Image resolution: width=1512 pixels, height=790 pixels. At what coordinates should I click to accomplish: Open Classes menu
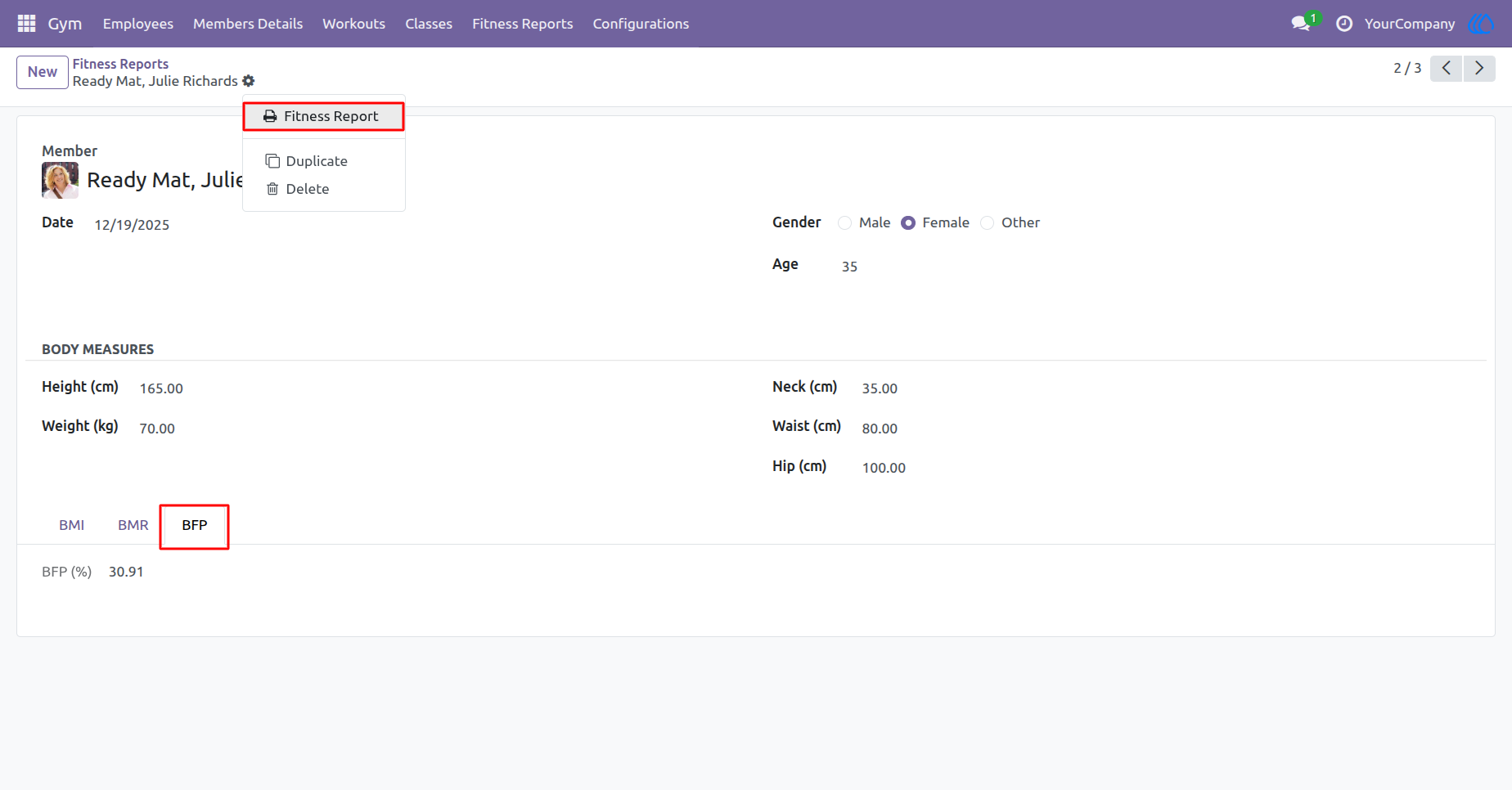point(429,24)
